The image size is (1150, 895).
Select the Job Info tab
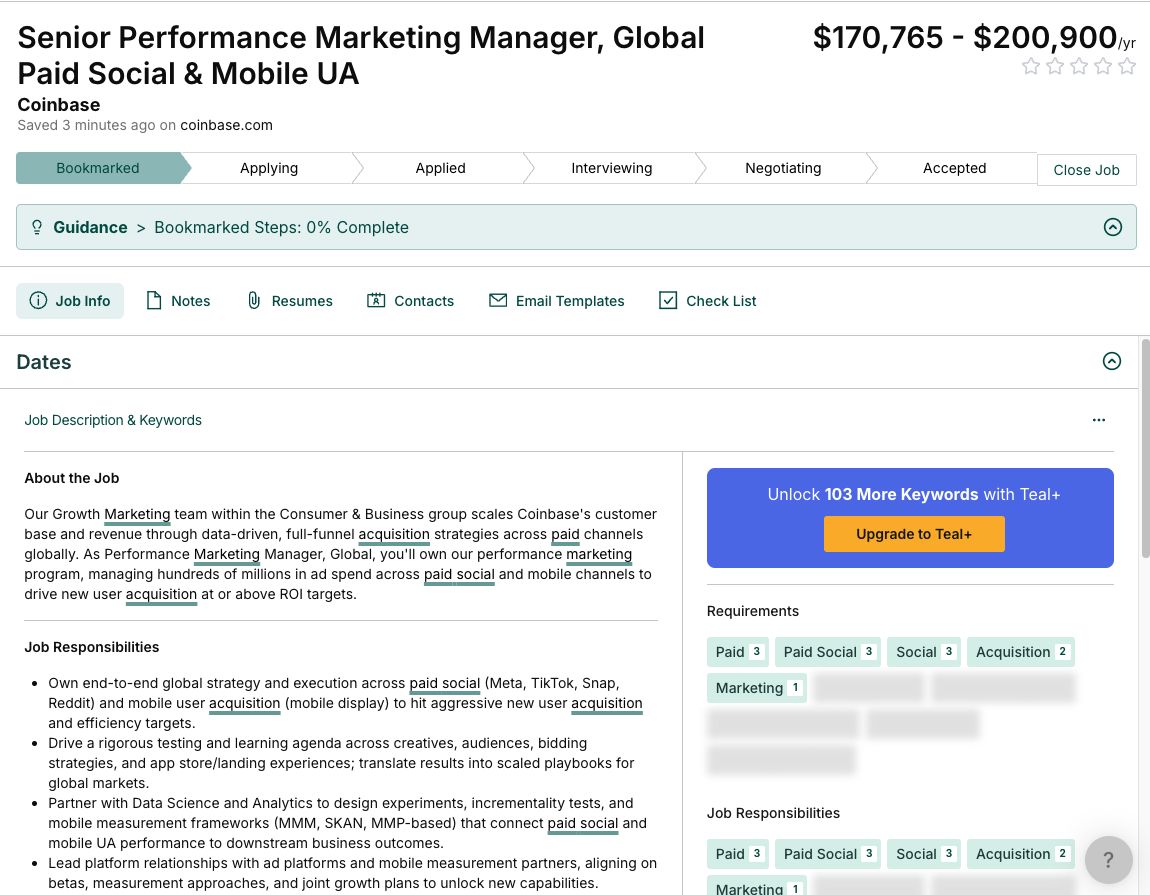70,301
